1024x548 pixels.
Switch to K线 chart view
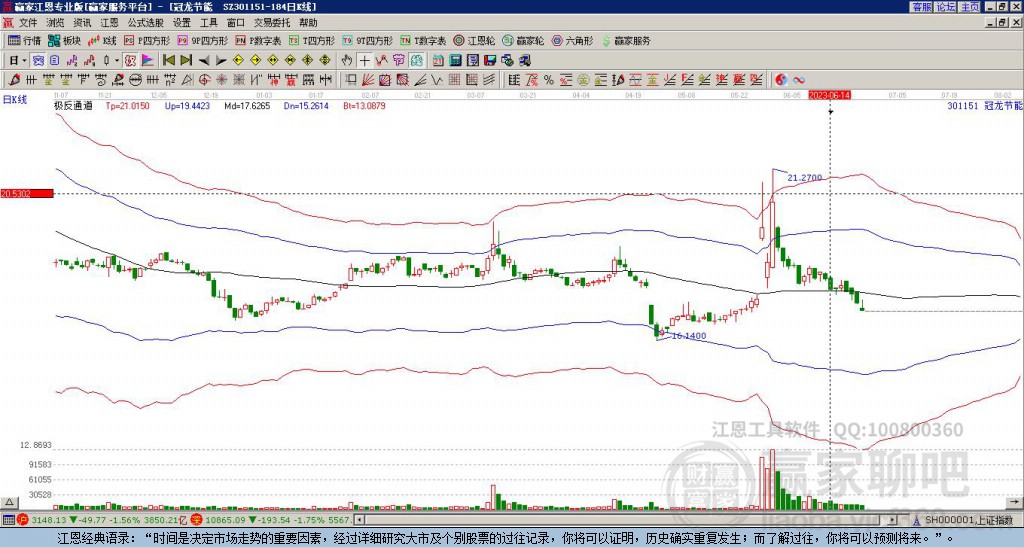click(x=103, y=40)
